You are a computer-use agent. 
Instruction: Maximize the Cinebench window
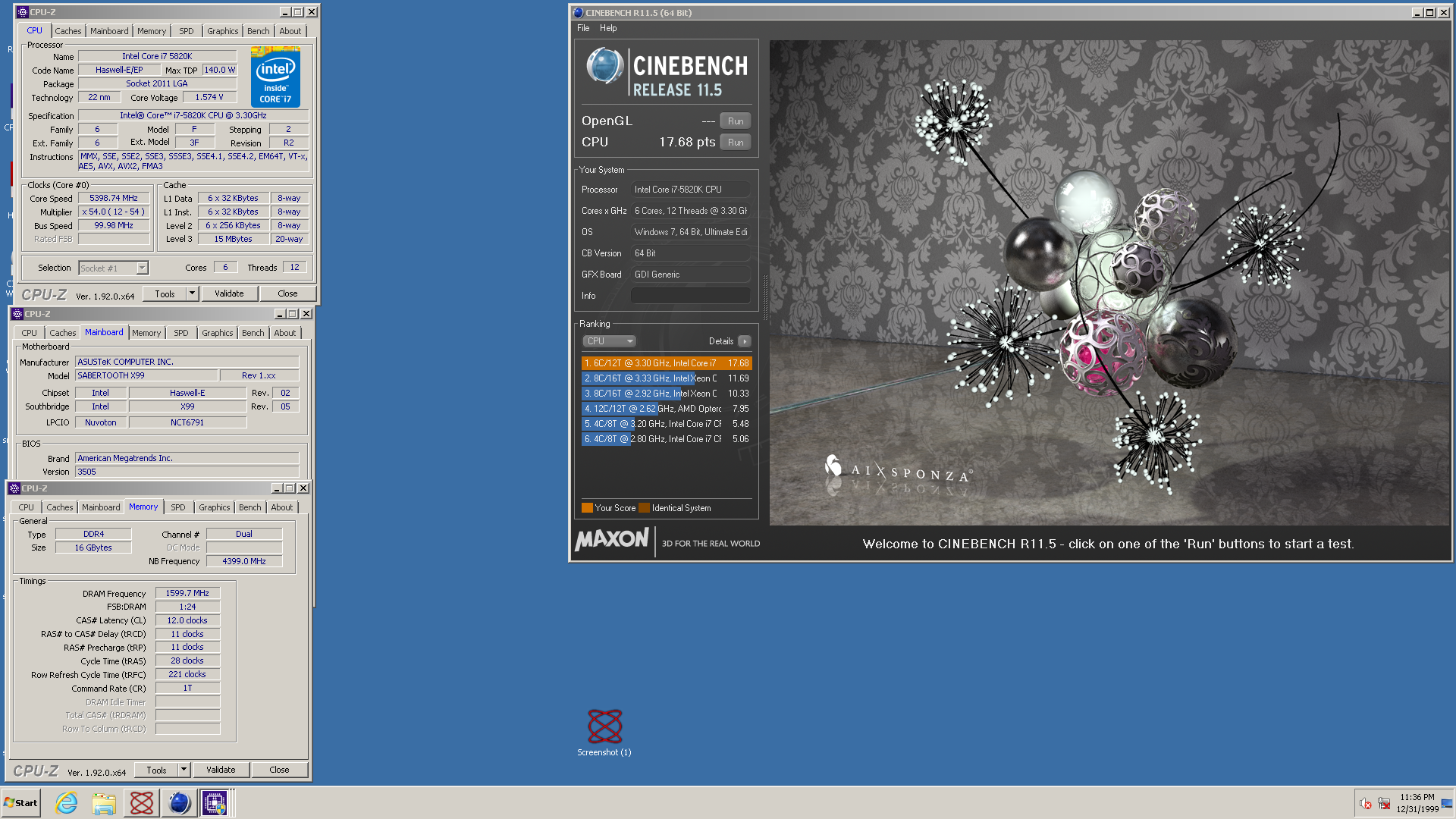click(1430, 12)
